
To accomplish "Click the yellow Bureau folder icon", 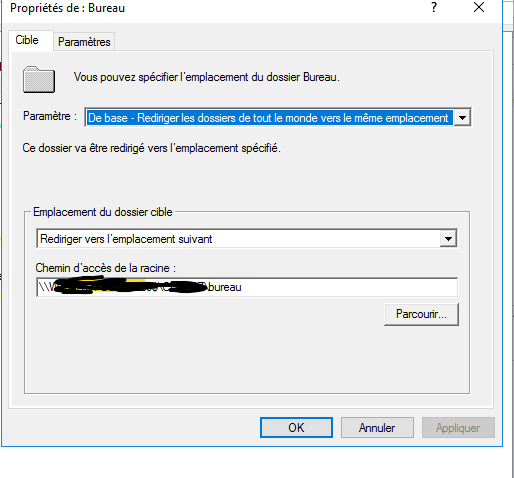I will [39, 79].
